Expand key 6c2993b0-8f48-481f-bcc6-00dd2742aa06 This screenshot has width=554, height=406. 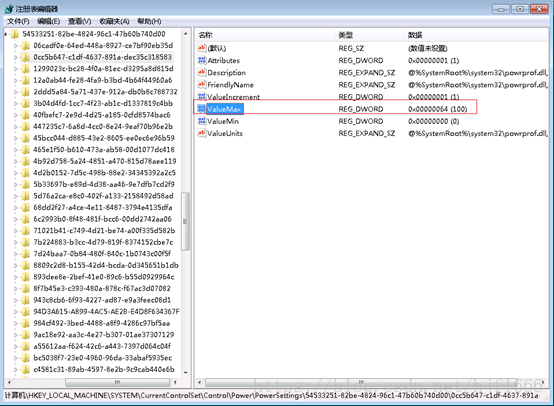[x=16, y=219]
